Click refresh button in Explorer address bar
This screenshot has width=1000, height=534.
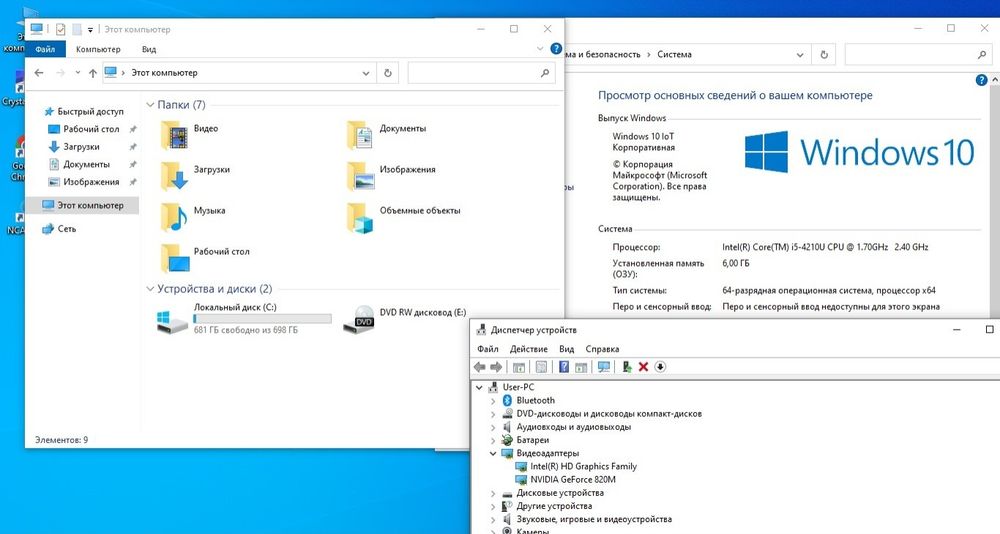(x=388, y=73)
